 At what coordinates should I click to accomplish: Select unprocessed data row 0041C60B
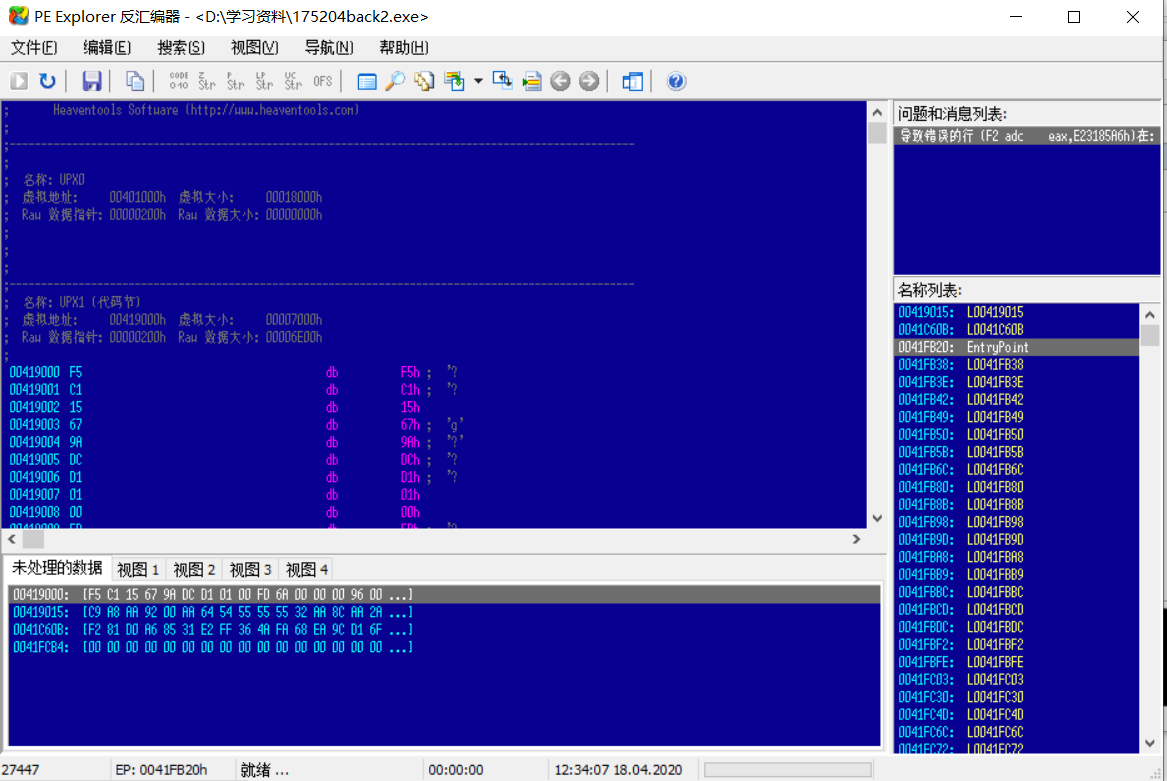point(444,629)
